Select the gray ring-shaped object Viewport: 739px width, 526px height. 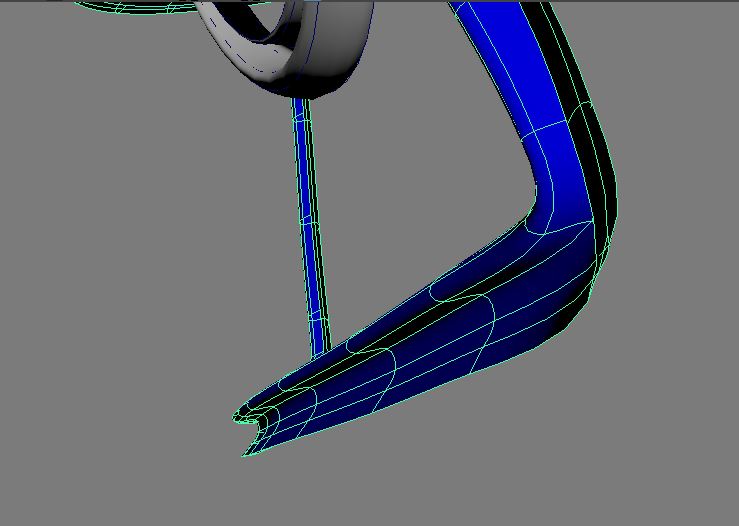(x=340, y=60)
